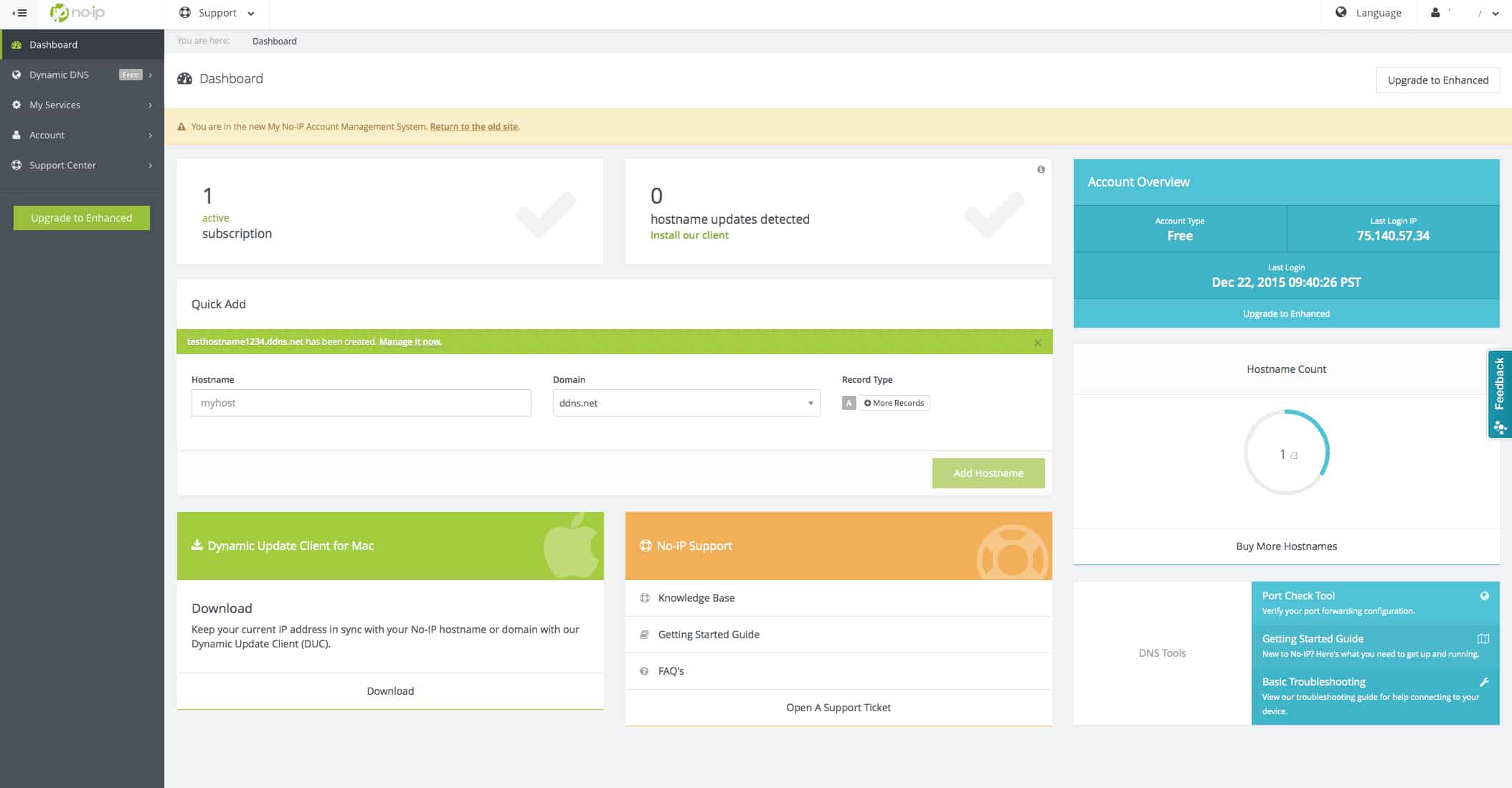
Task: Expand More Records options
Action: pyautogui.click(x=894, y=403)
